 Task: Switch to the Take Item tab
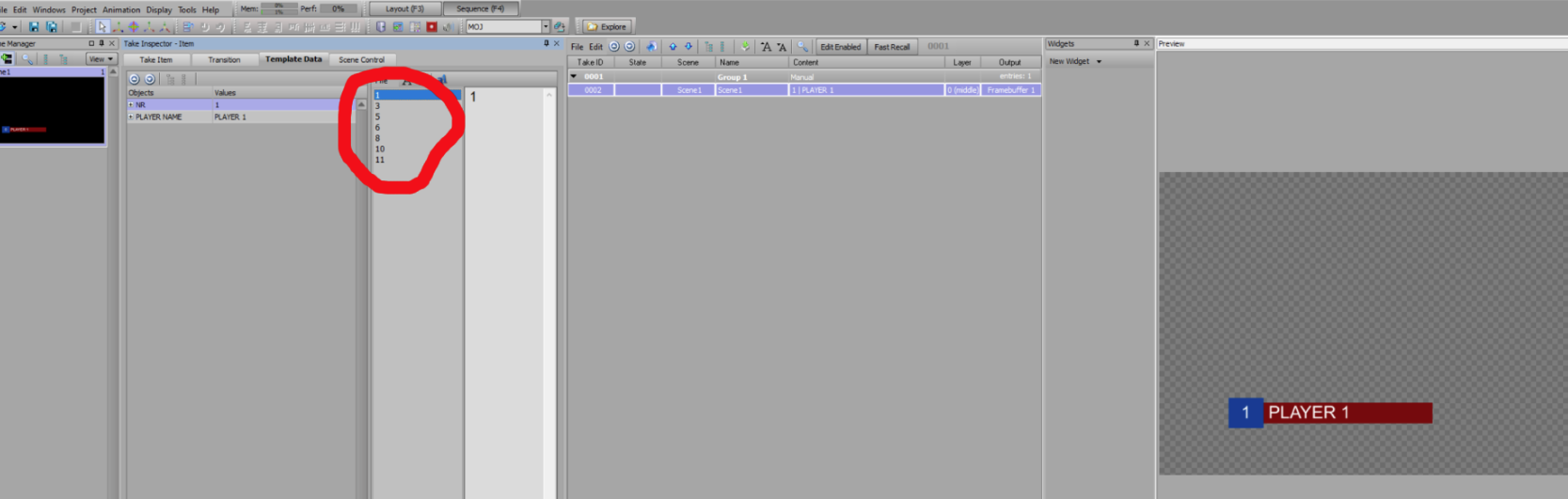click(x=156, y=59)
